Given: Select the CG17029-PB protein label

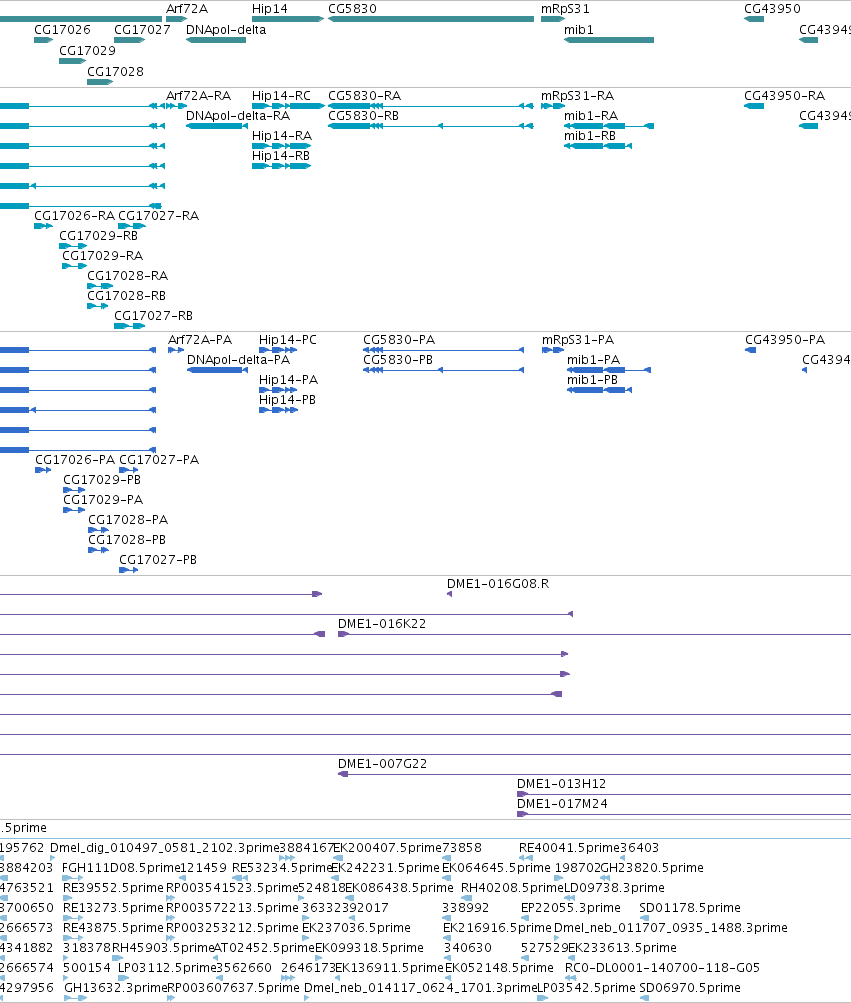Looking at the screenshot, I should 102,480.
